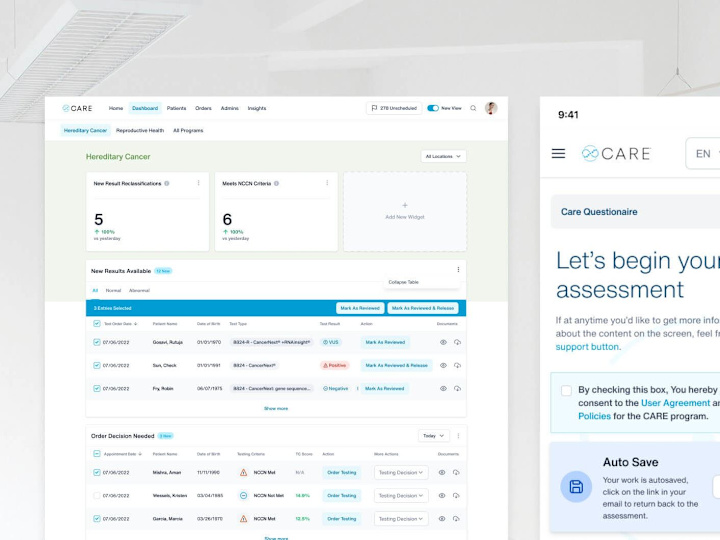Viewport: 720px width, 540px height.
Task: Click Mark As Reviewed in blue selection bar
Action: tap(360, 308)
